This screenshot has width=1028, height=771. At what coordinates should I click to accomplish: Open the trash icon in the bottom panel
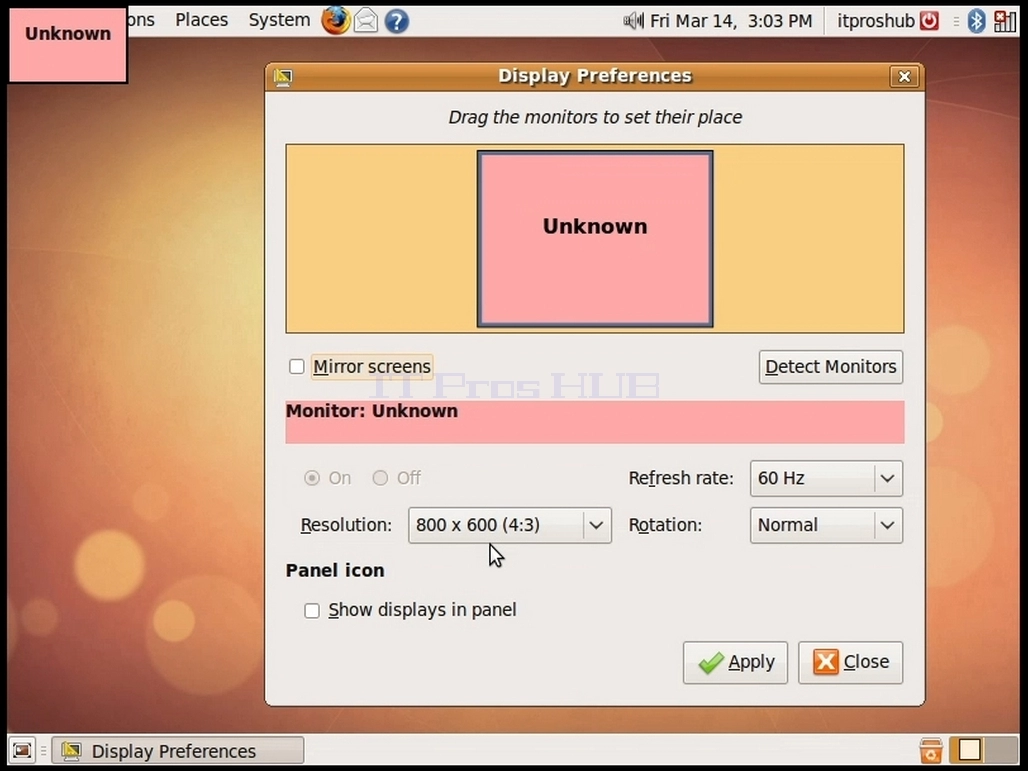coord(930,750)
